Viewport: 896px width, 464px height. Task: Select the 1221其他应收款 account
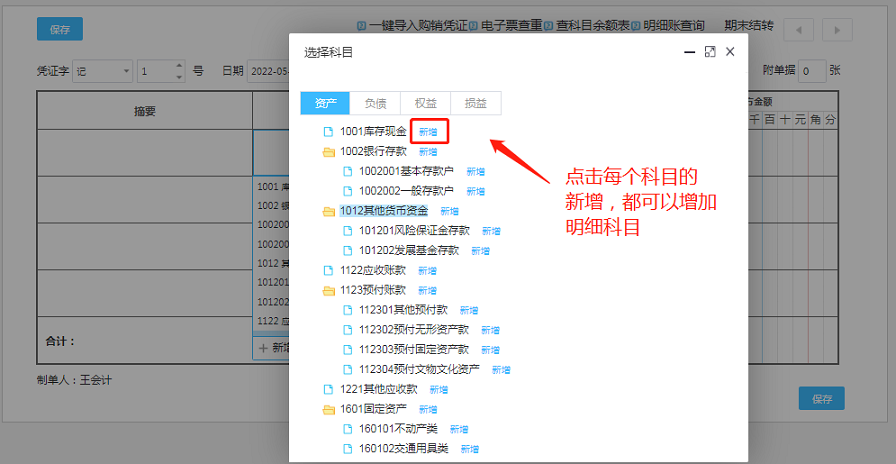(x=378, y=390)
